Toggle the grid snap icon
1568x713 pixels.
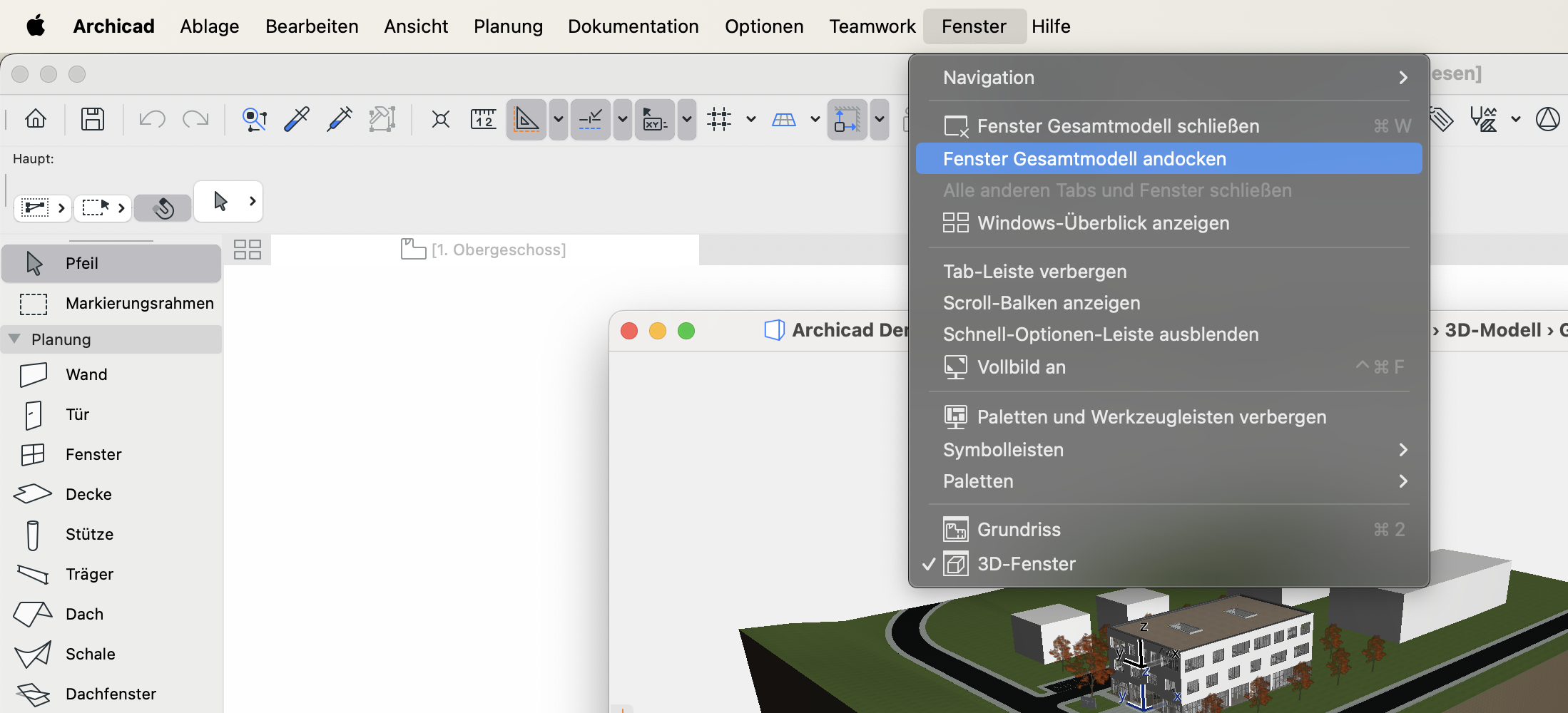[719, 119]
